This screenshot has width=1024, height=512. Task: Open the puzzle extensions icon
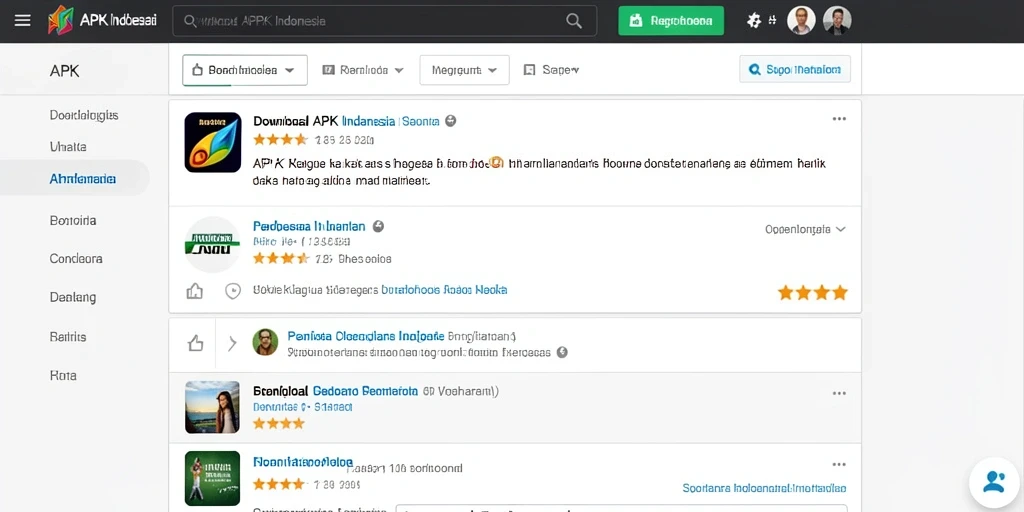click(x=754, y=21)
